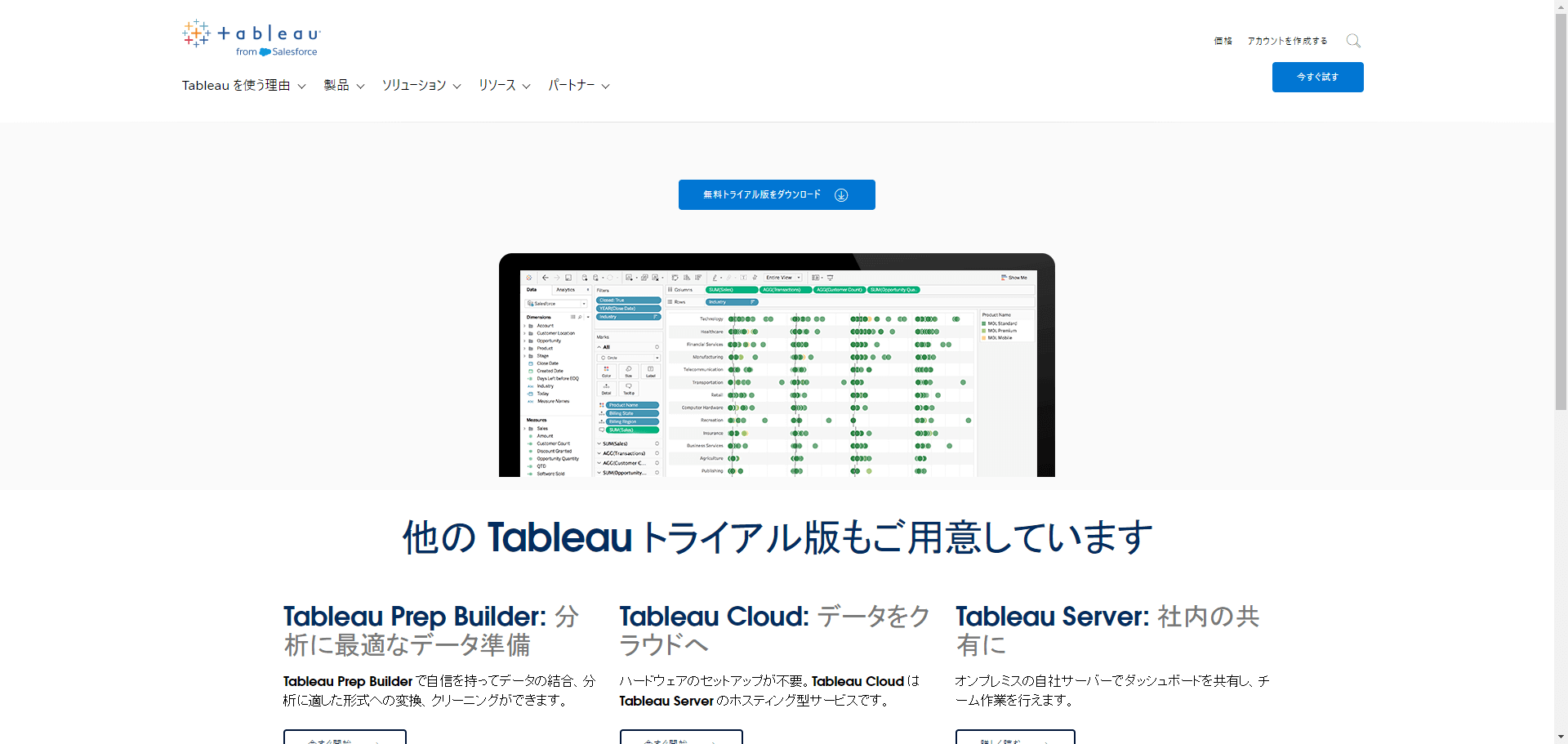The width and height of the screenshot is (1568, 744).
Task: Click paragraph starting ハードウェアのセットアップが不要
Action: [769, 691]
